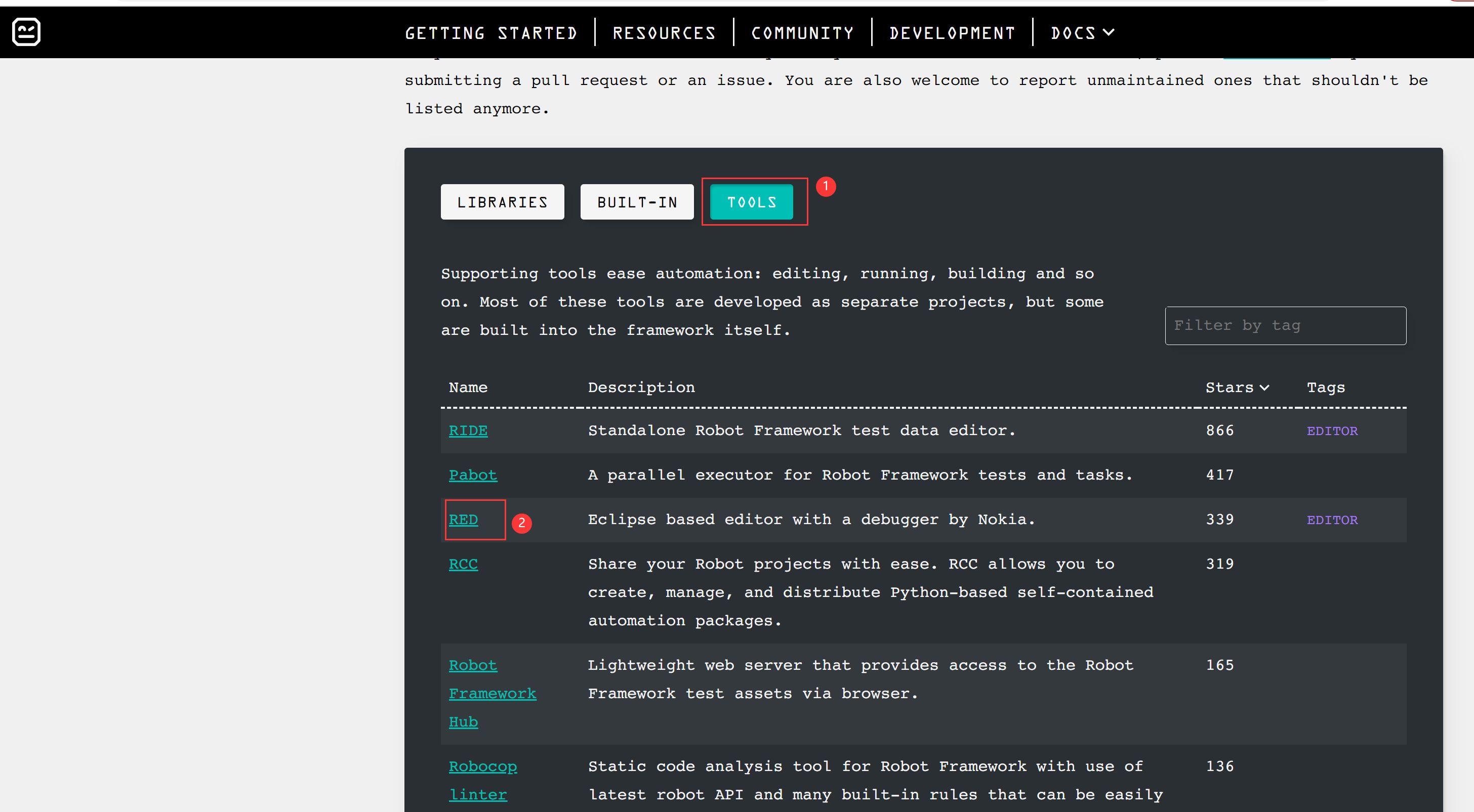Open the Pabot link
Viewport: 1474px width, 812px height.
point(473,475)
